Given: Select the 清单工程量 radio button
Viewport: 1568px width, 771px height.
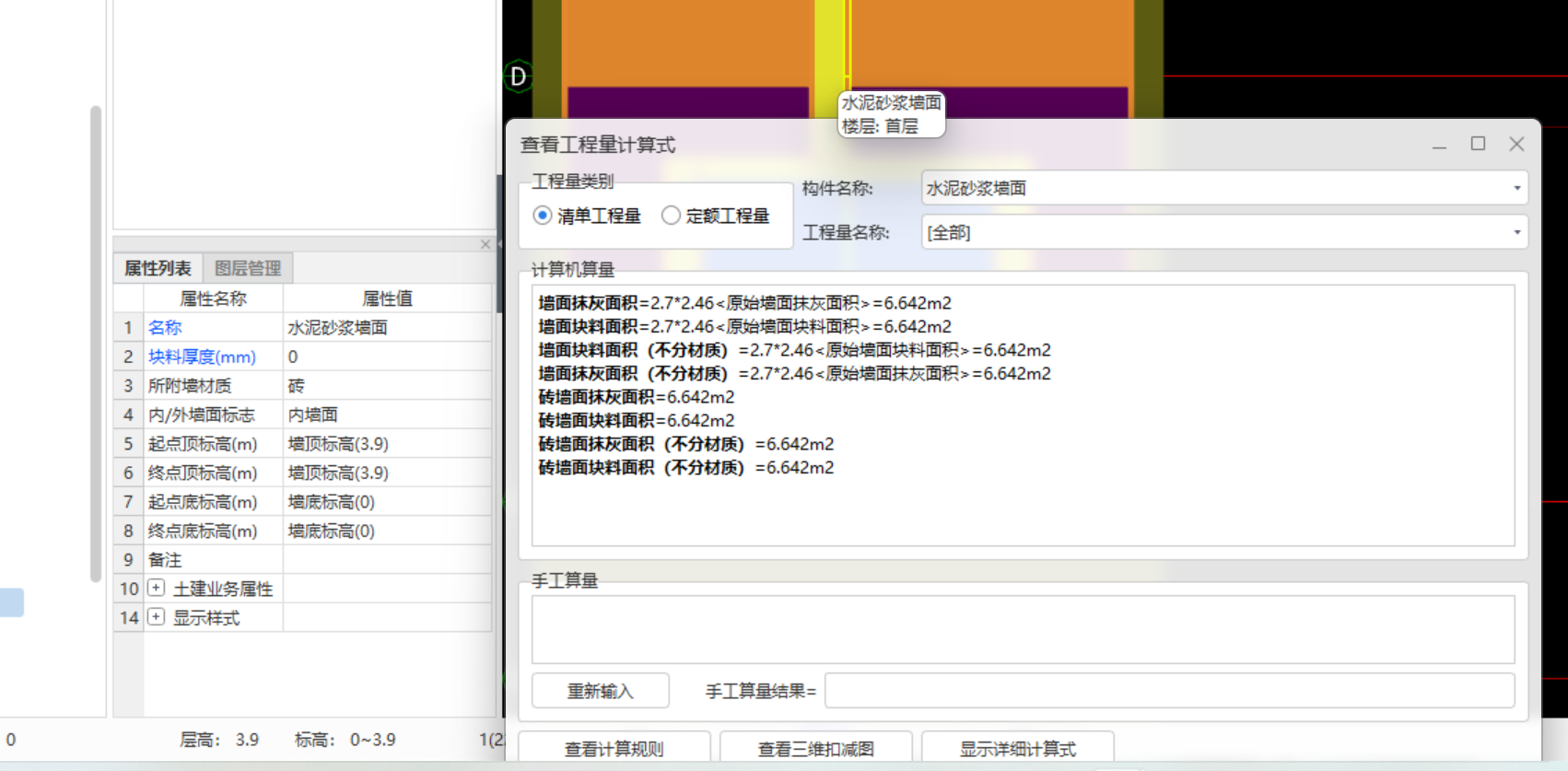Looking at the screenshot, I should [x=543, y=216].
